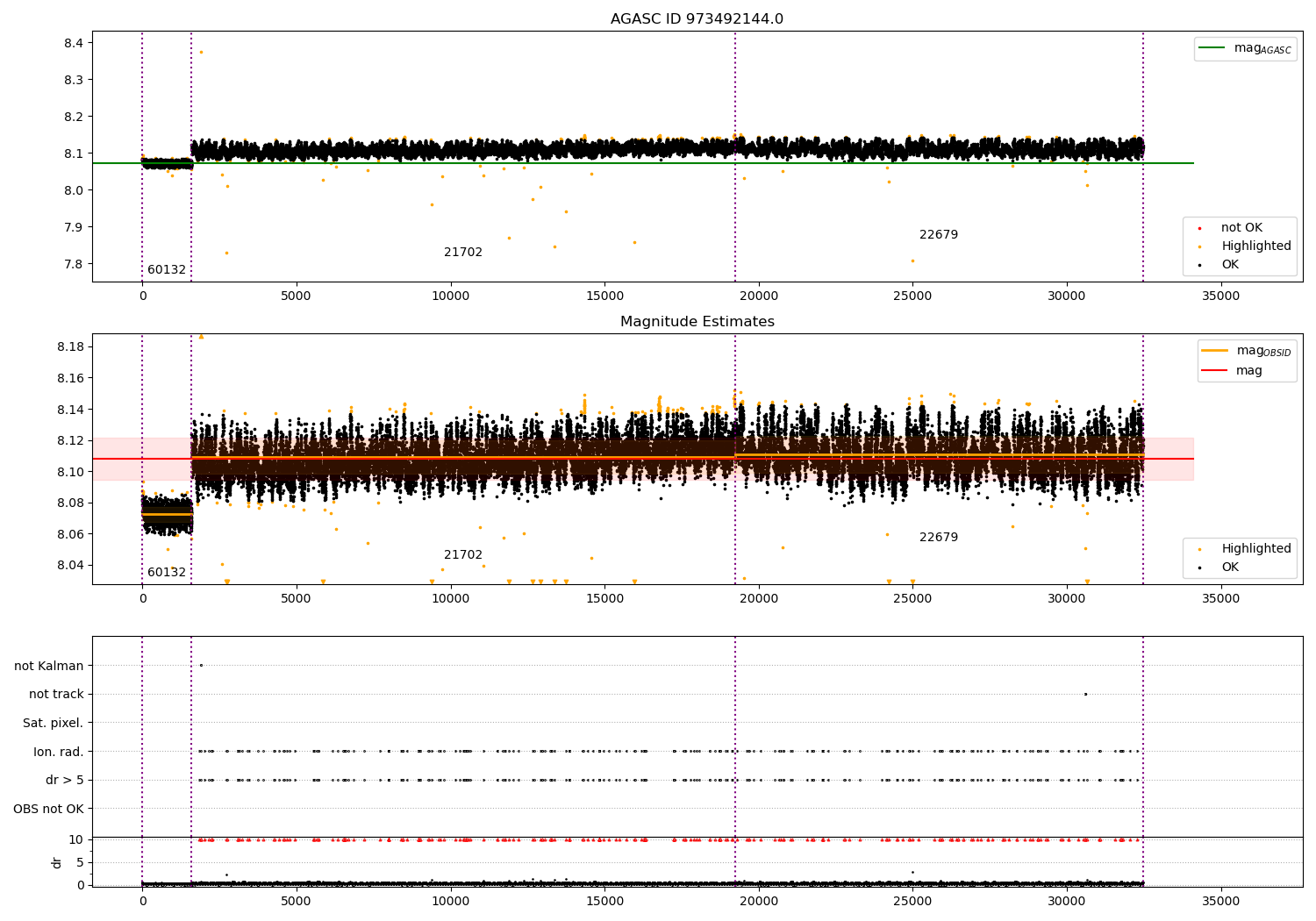Screen dimensions: 1316x921
Task: Click the orange mag OBSID legend line
Action: 1214,351
